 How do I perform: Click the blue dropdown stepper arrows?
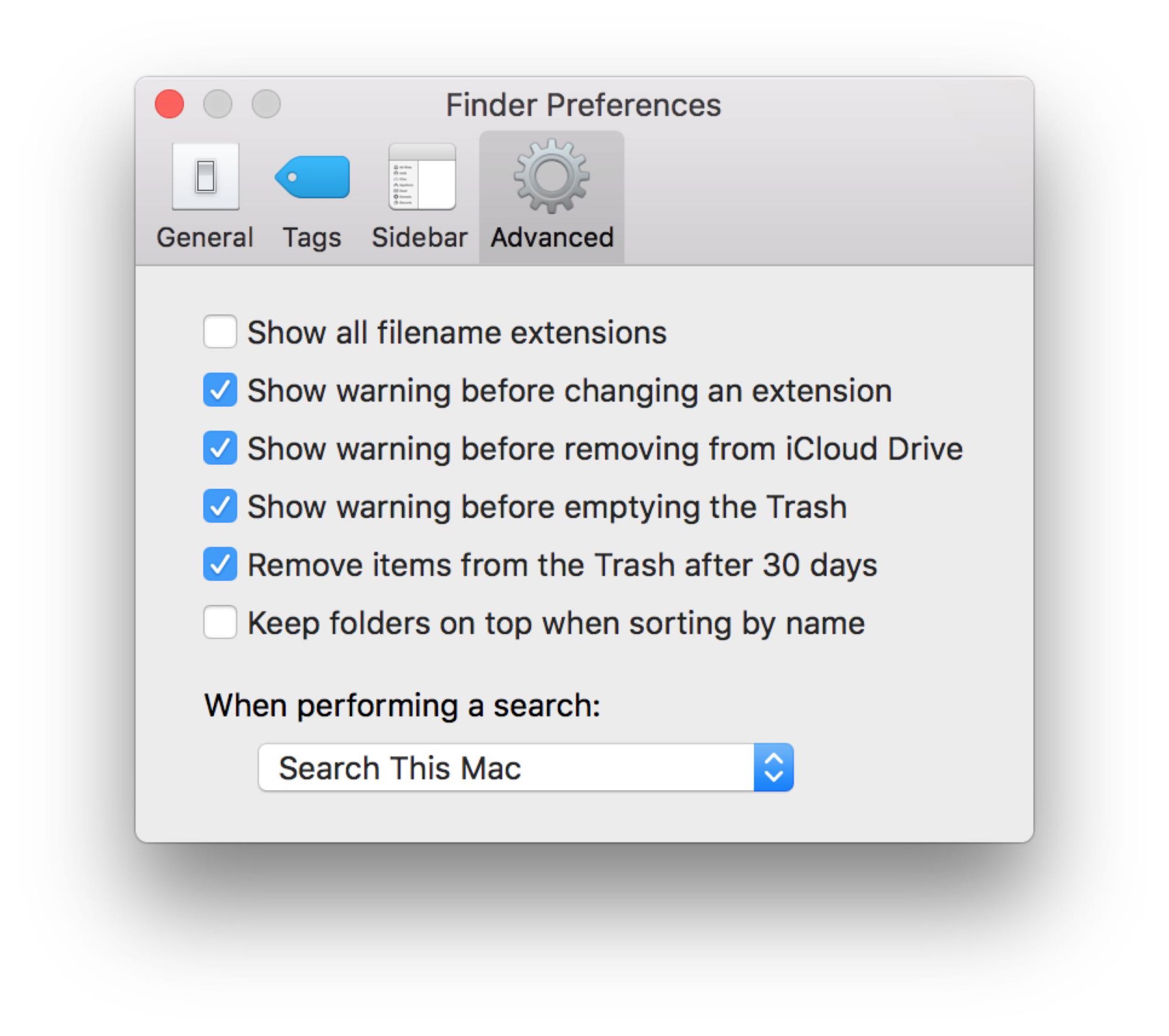[x=773, y=768]
